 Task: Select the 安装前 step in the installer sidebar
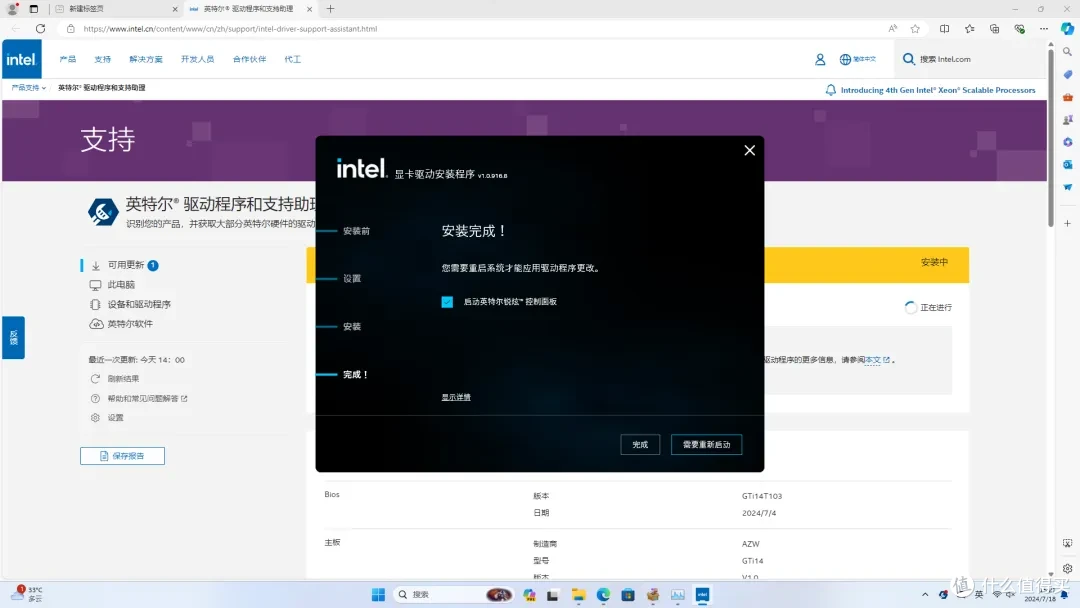pos(356,231)
